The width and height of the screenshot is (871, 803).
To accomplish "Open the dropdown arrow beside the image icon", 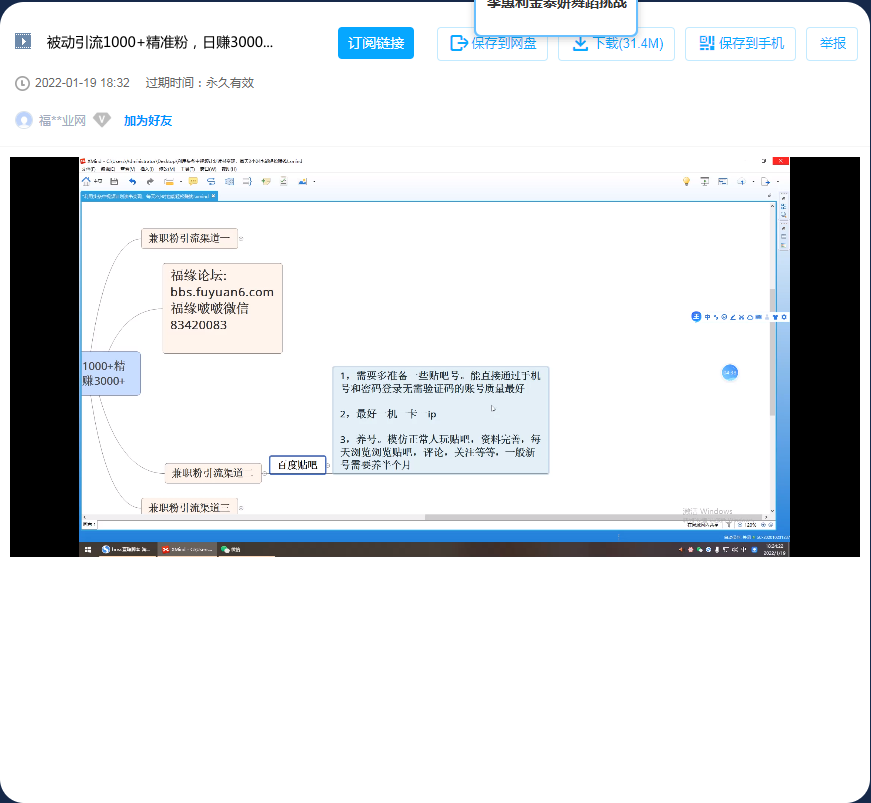I will click(314, 182).
